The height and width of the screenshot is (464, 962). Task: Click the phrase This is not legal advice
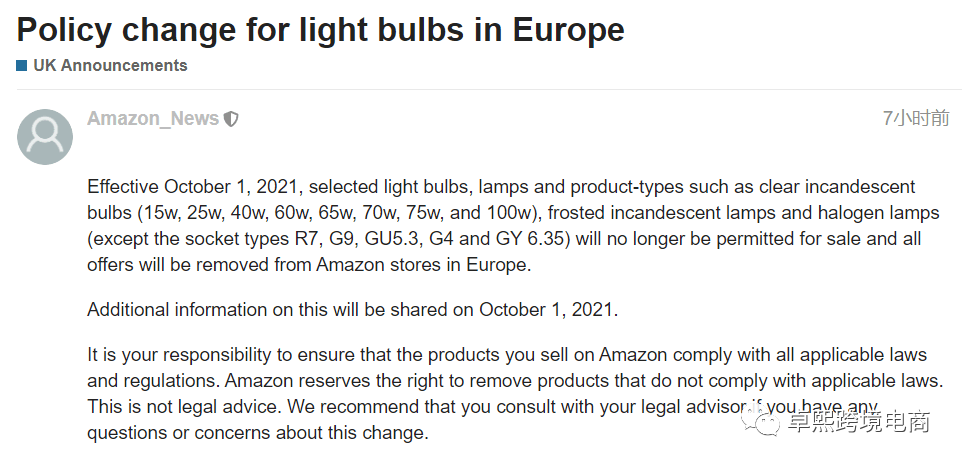click(x=185, y=406)
